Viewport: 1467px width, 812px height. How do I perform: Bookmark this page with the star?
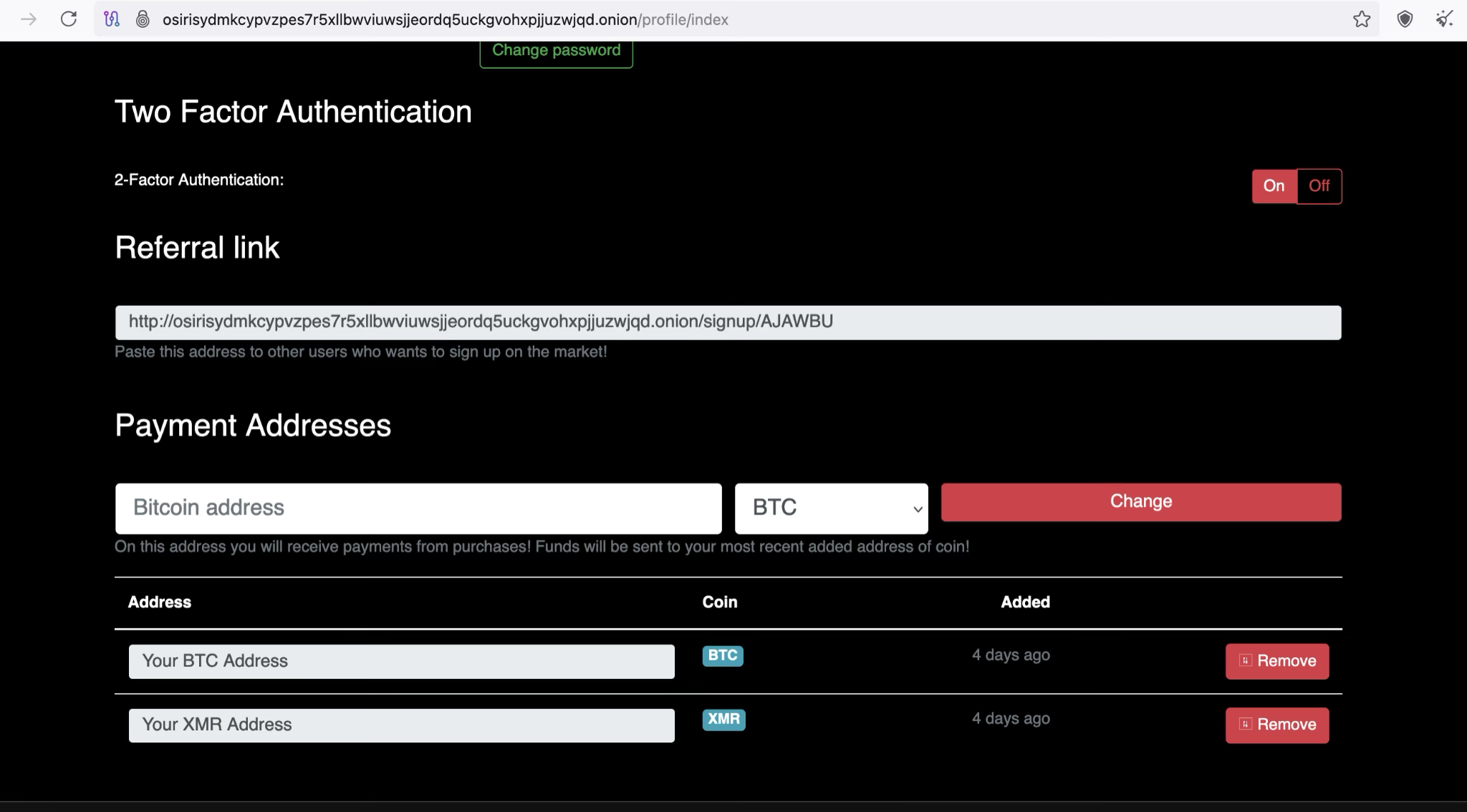pos(1362,19)
